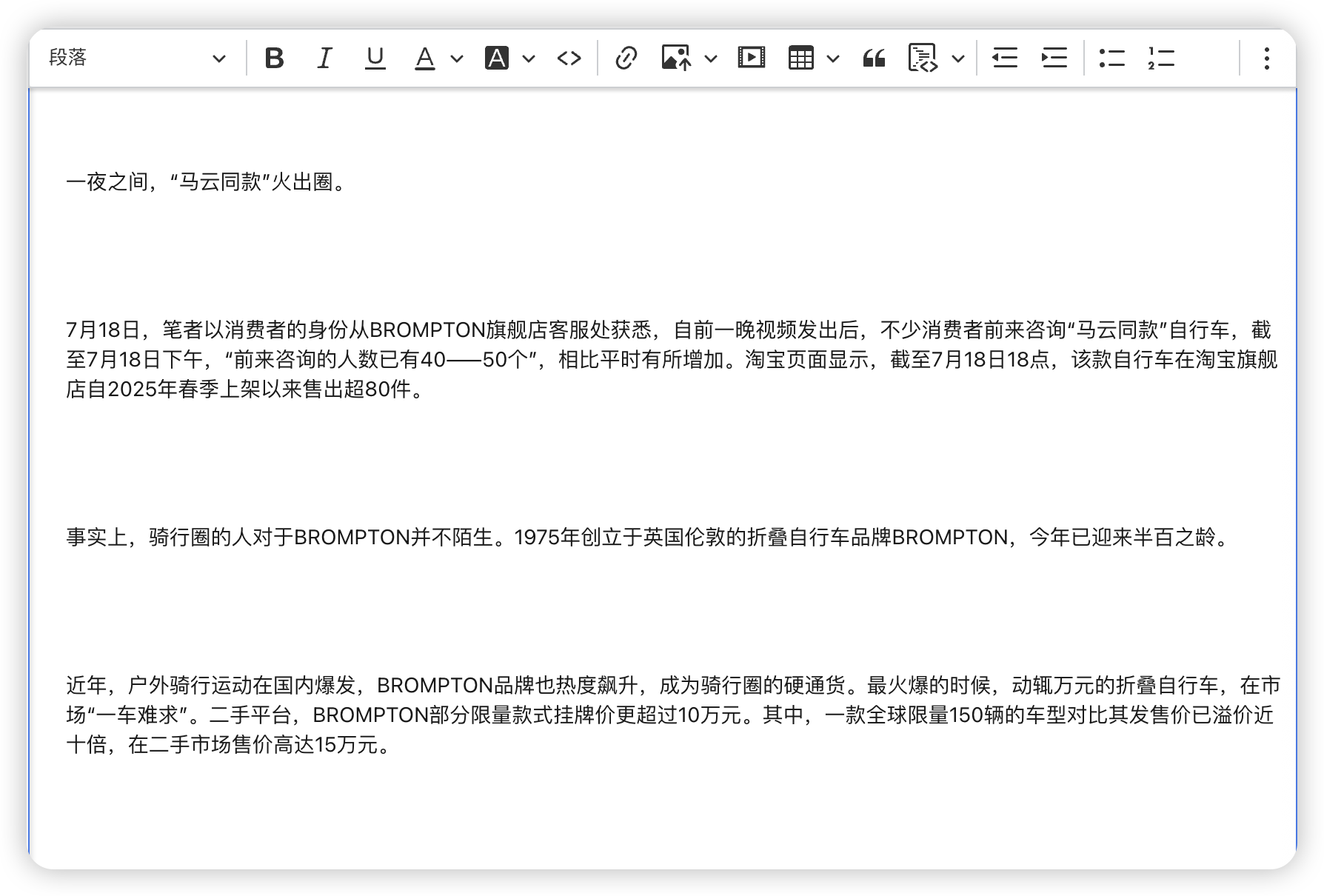Toggle underline formatting
Image resolution: width=1324 pixels, height=896 pixels.
[375, 58]
